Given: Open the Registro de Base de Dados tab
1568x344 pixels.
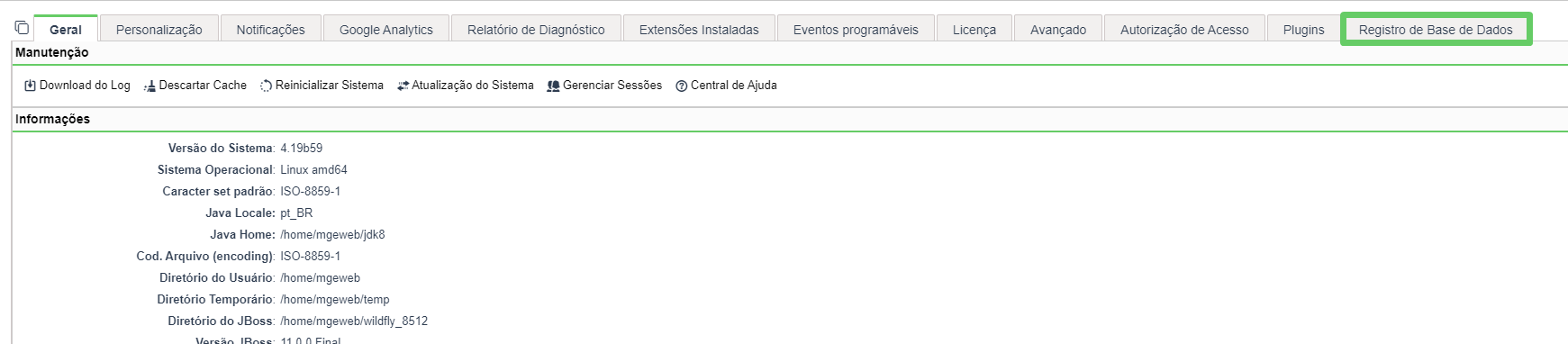Looking at the screenshot, I should point(1436,30).
